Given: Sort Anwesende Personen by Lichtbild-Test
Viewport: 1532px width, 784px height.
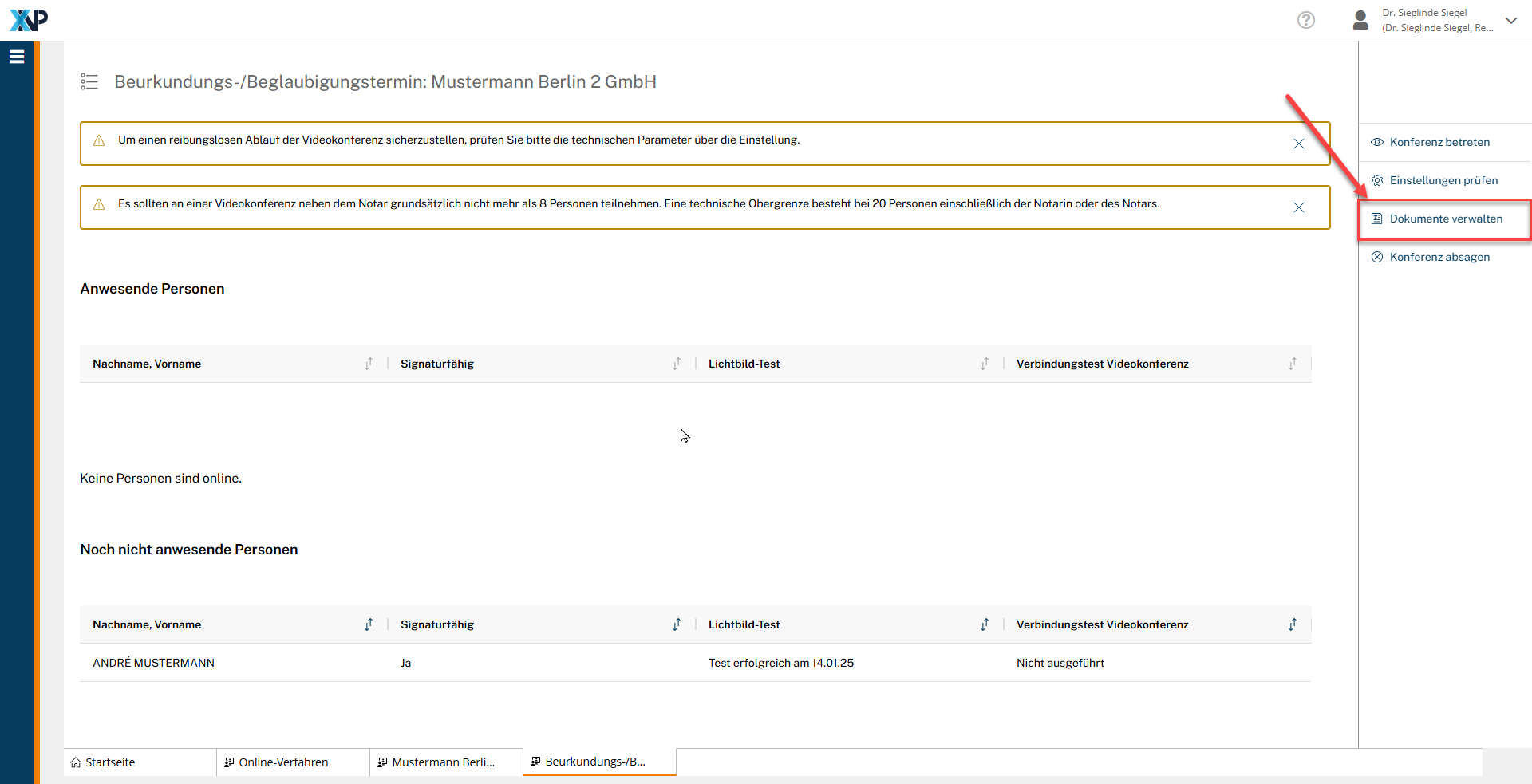Looking at the screenshot, I should (985, 364).
